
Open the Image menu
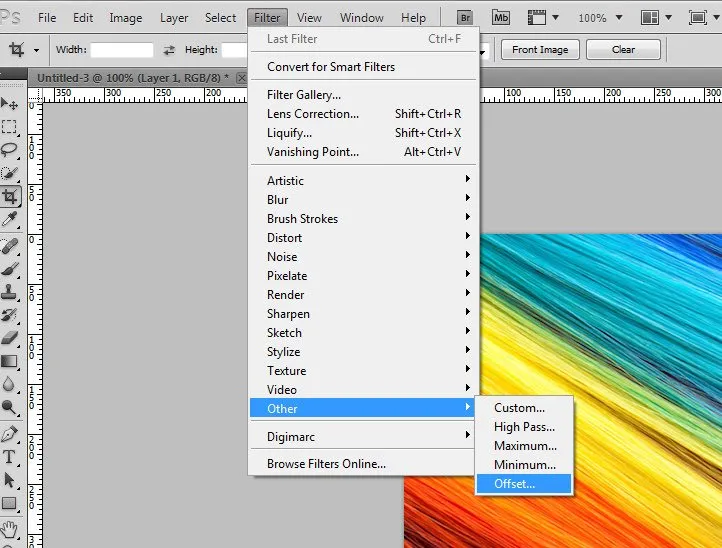pyautogui.click(x=126, y=18)
